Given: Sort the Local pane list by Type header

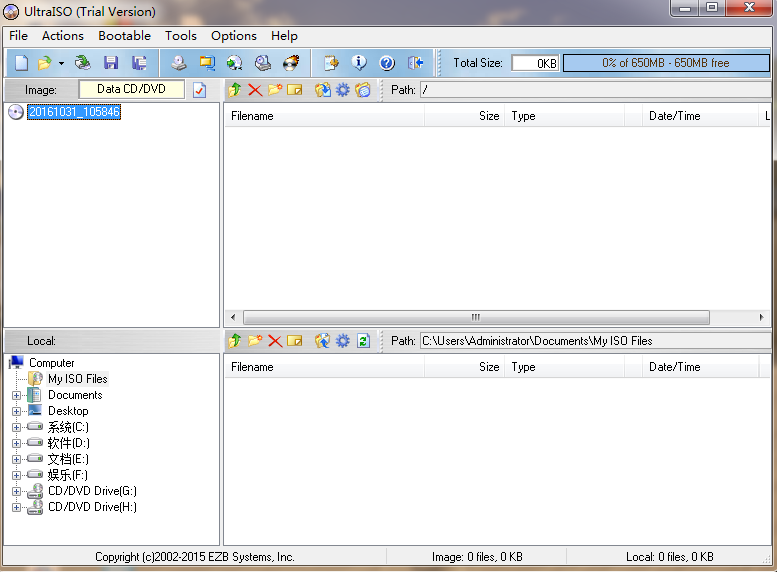Looking at the screenshot, I should coord(564,367).
